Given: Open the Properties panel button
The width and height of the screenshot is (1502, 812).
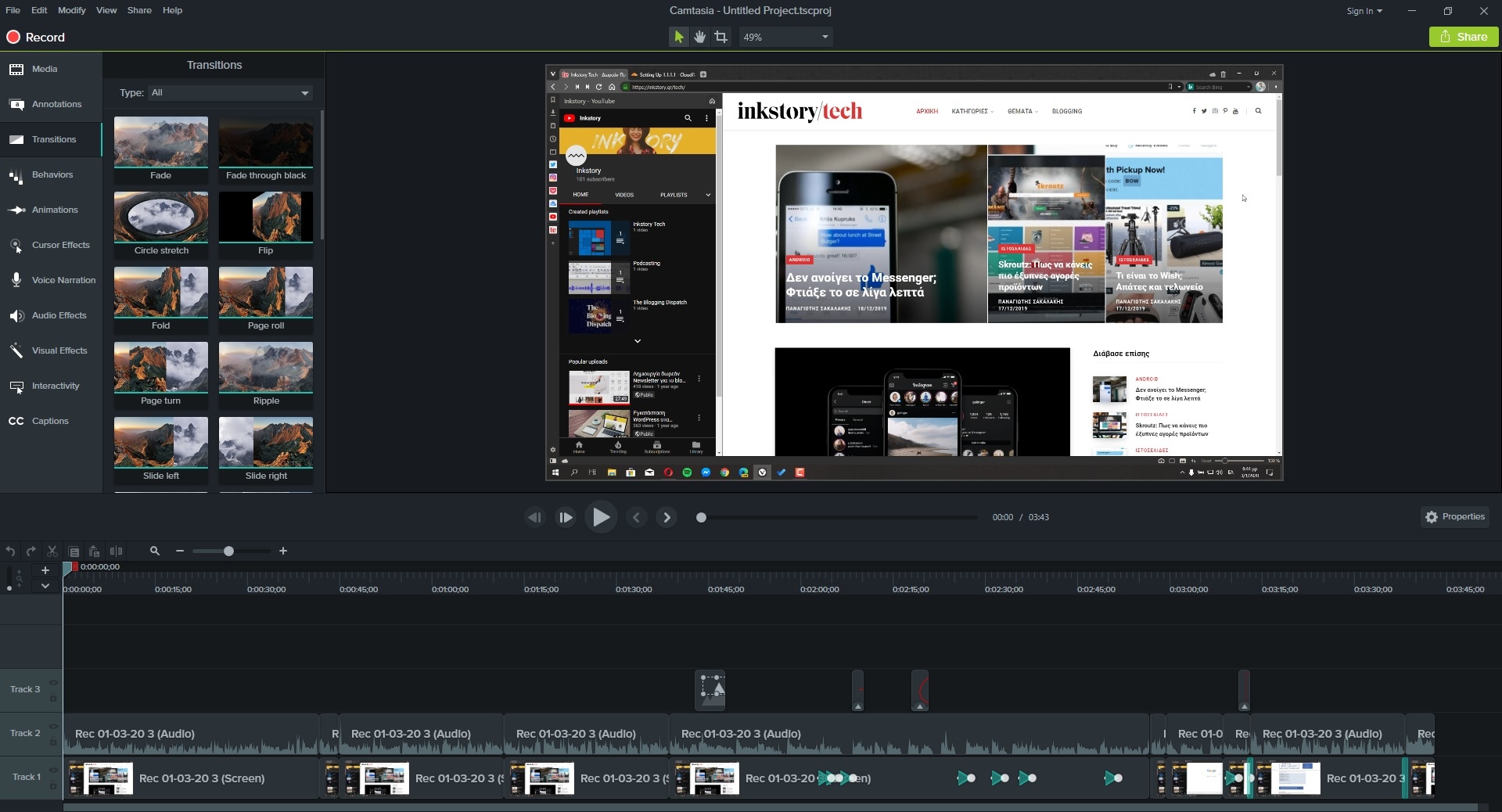Looking at the screenshot, I should [x=1454, y=517].
